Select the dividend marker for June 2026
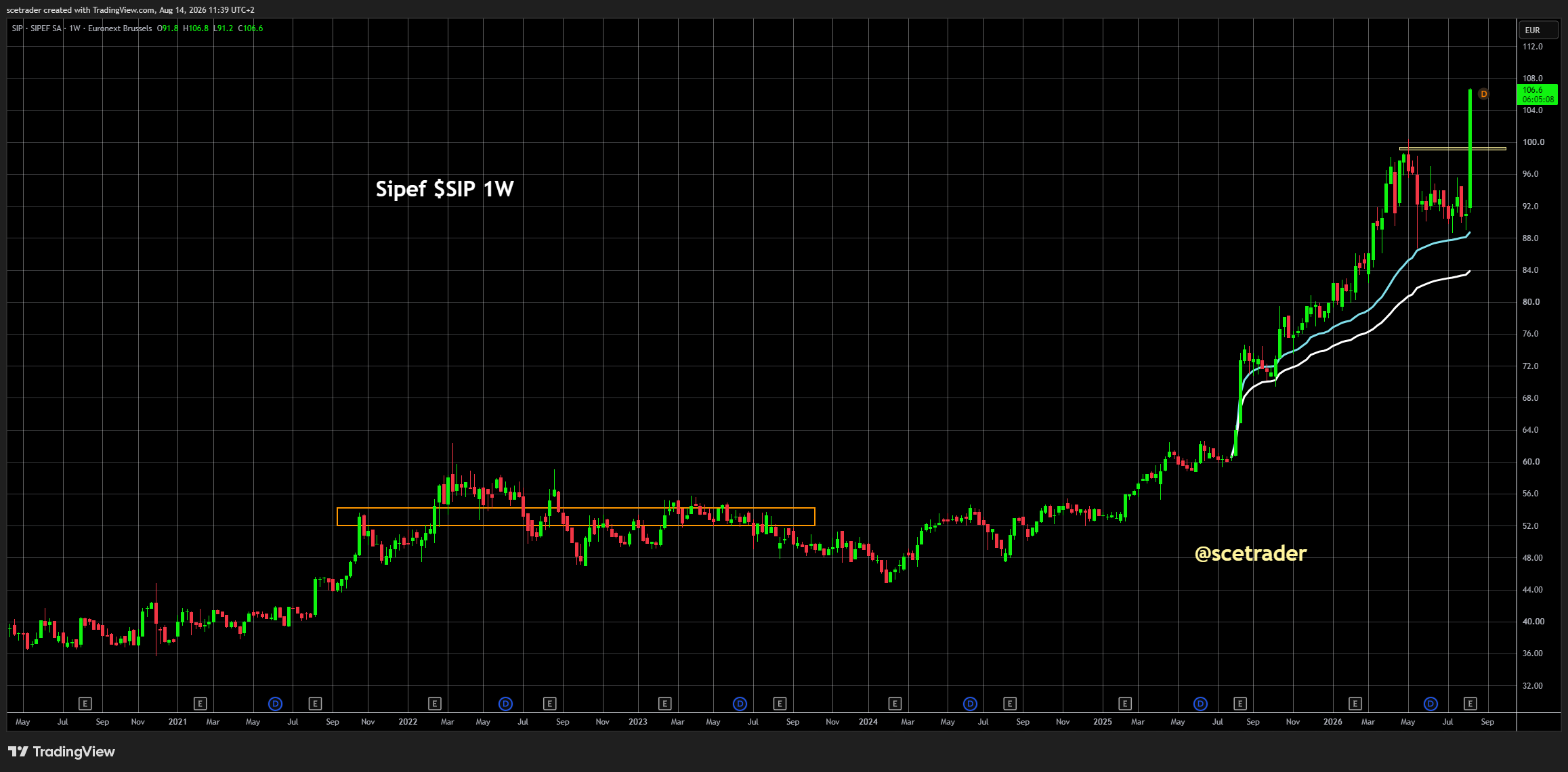Viewport: 1568px width, 772px height. (1431, 704)
